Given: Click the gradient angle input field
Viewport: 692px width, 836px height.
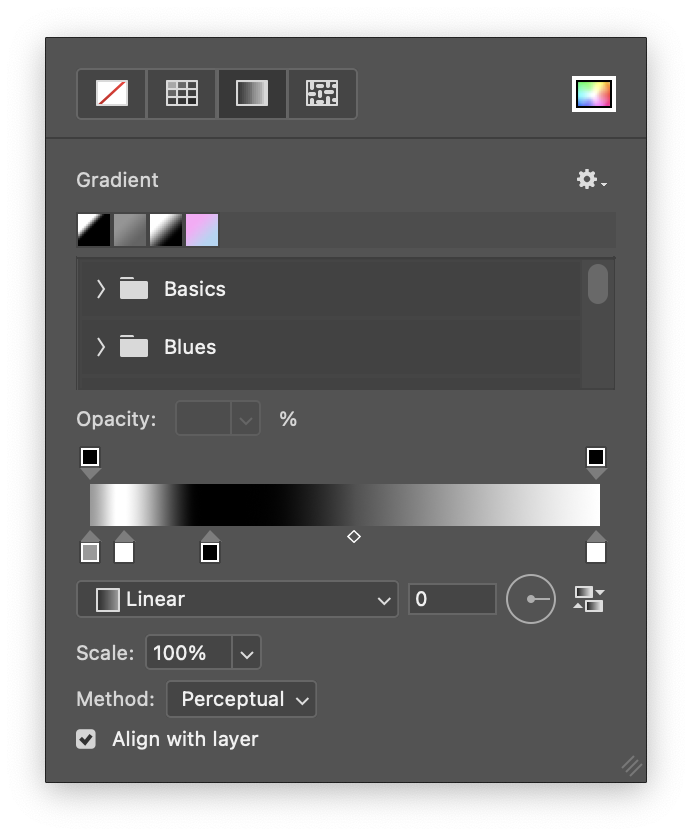Looking at the screenshot, I should (x=452, y=599).
